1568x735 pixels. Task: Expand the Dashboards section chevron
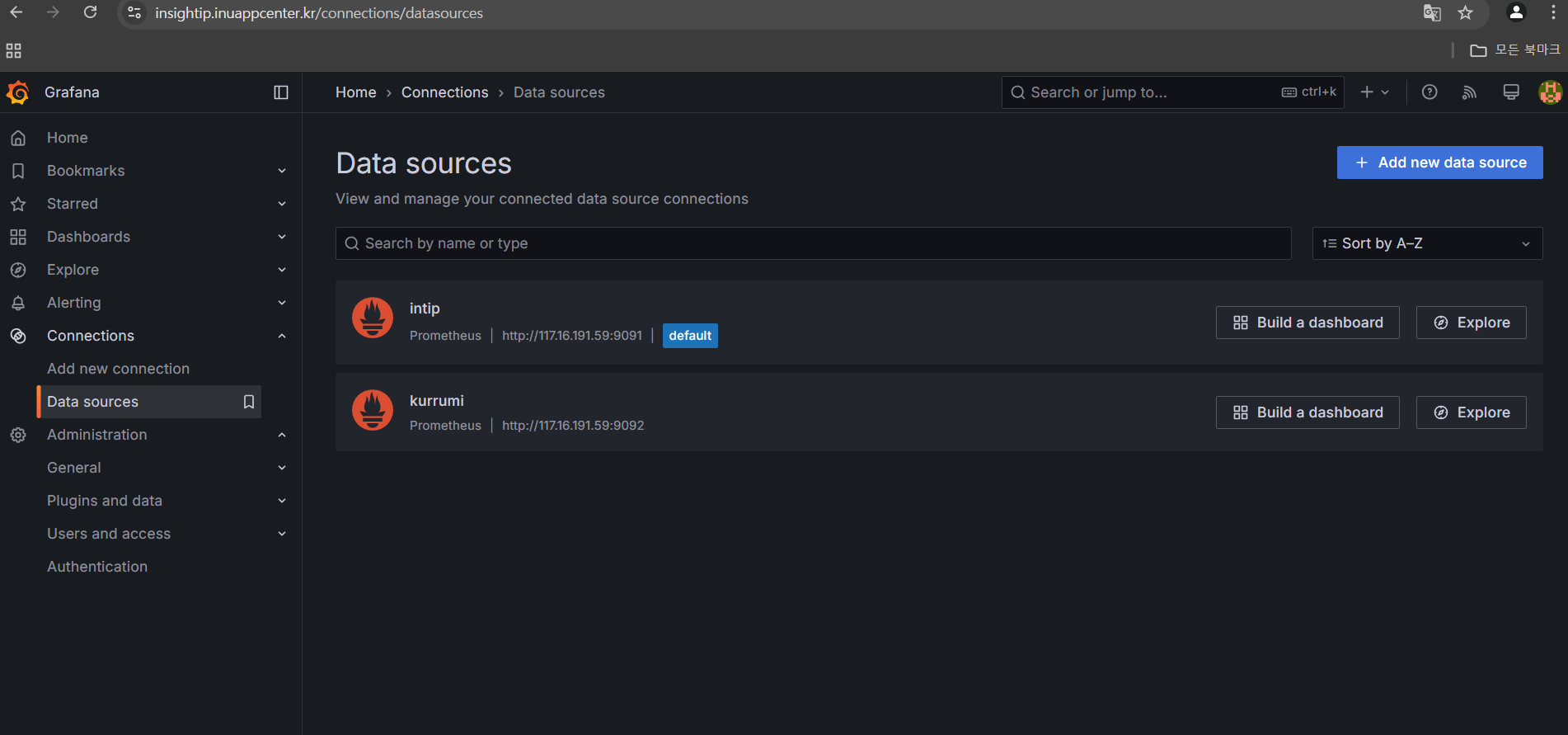coord(282,237)
